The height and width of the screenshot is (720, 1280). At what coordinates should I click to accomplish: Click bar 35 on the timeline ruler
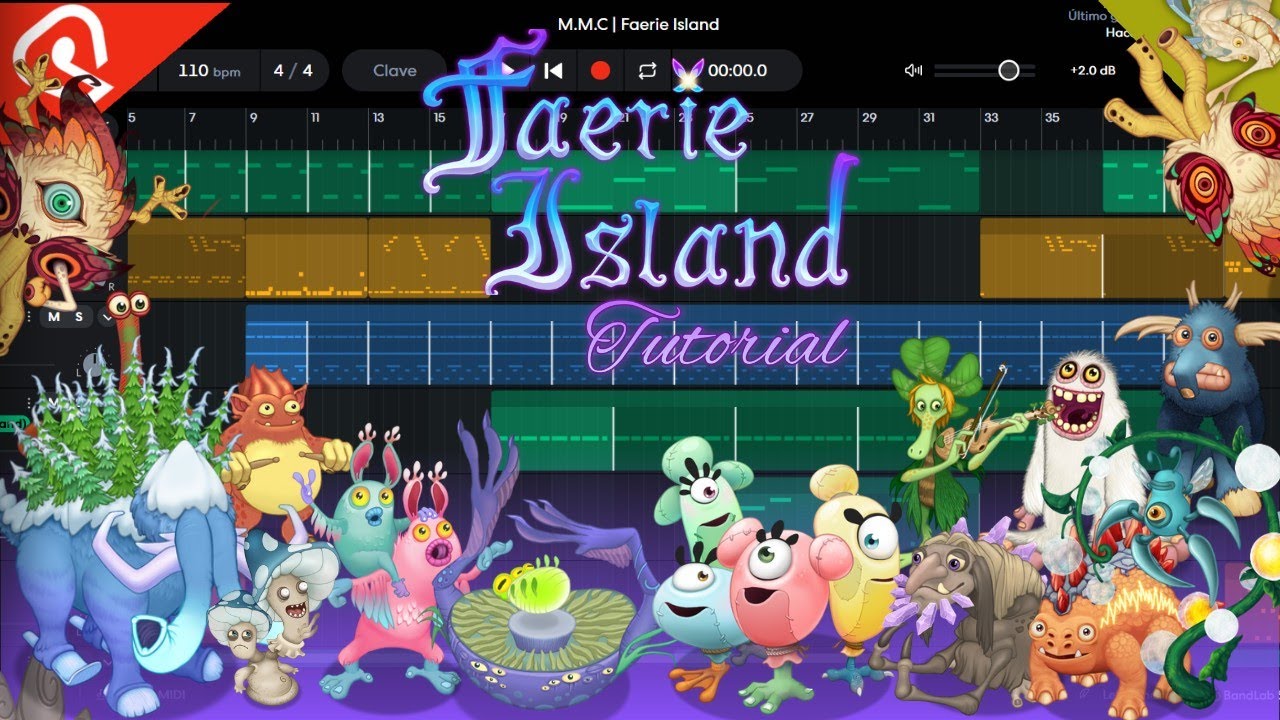coord(1052,118)
